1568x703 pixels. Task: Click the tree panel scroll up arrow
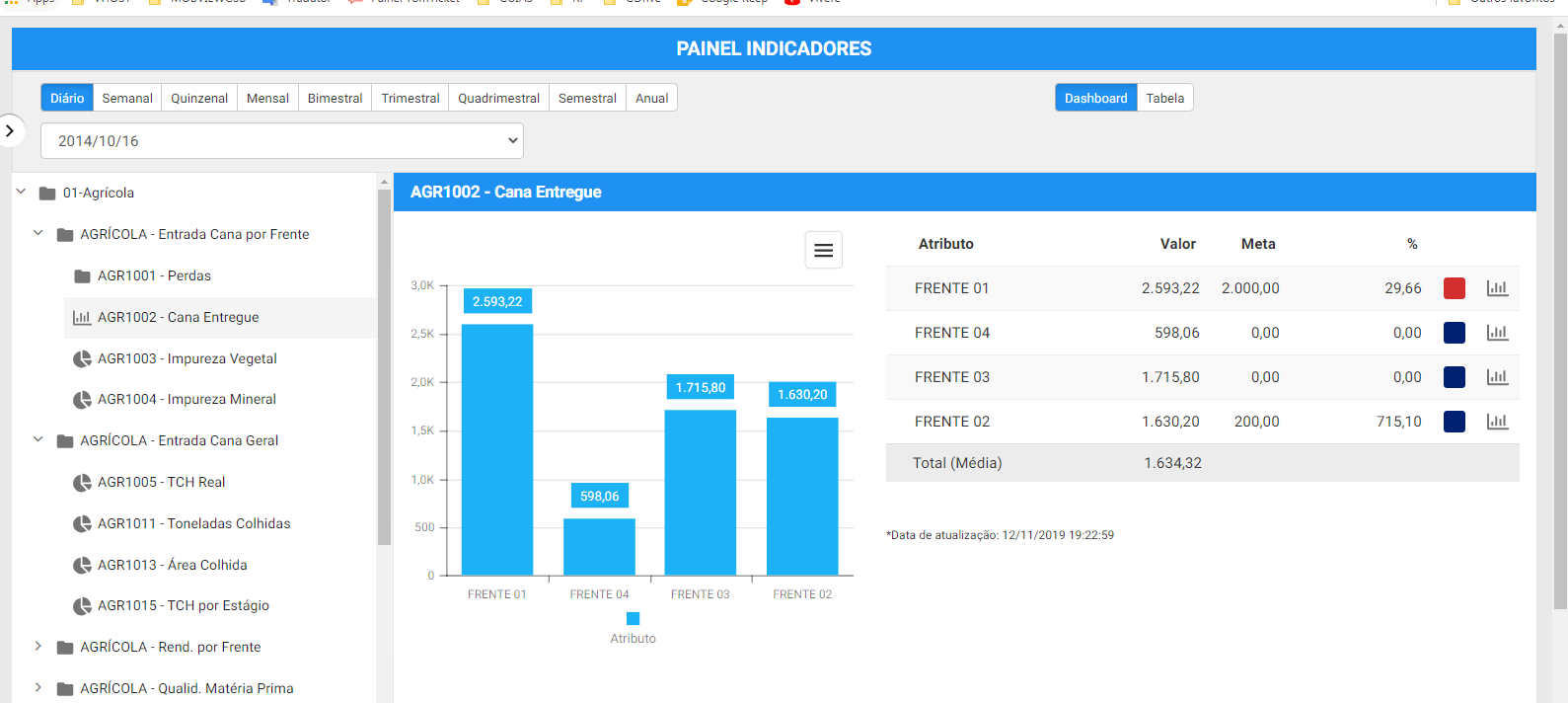(385, 182)
